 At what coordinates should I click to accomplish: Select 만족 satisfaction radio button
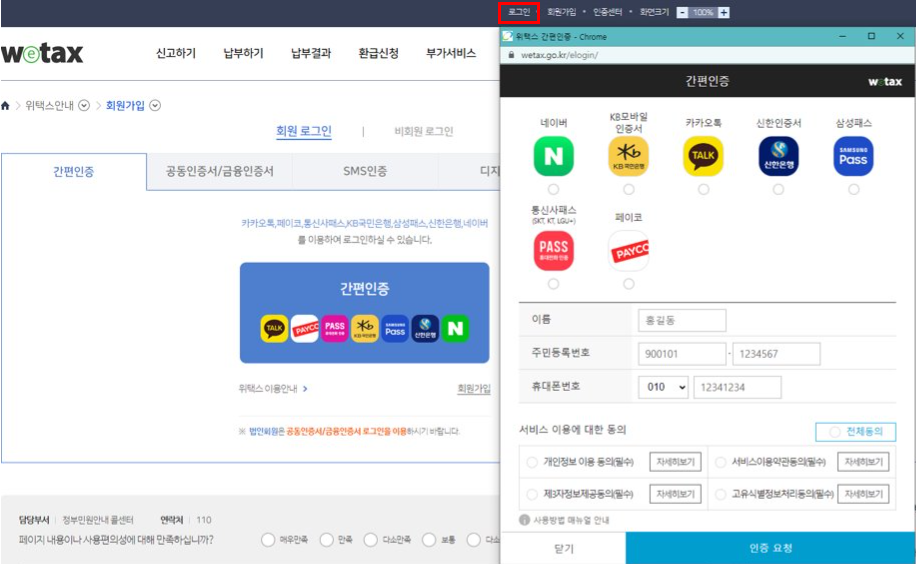tap(327, 539)
